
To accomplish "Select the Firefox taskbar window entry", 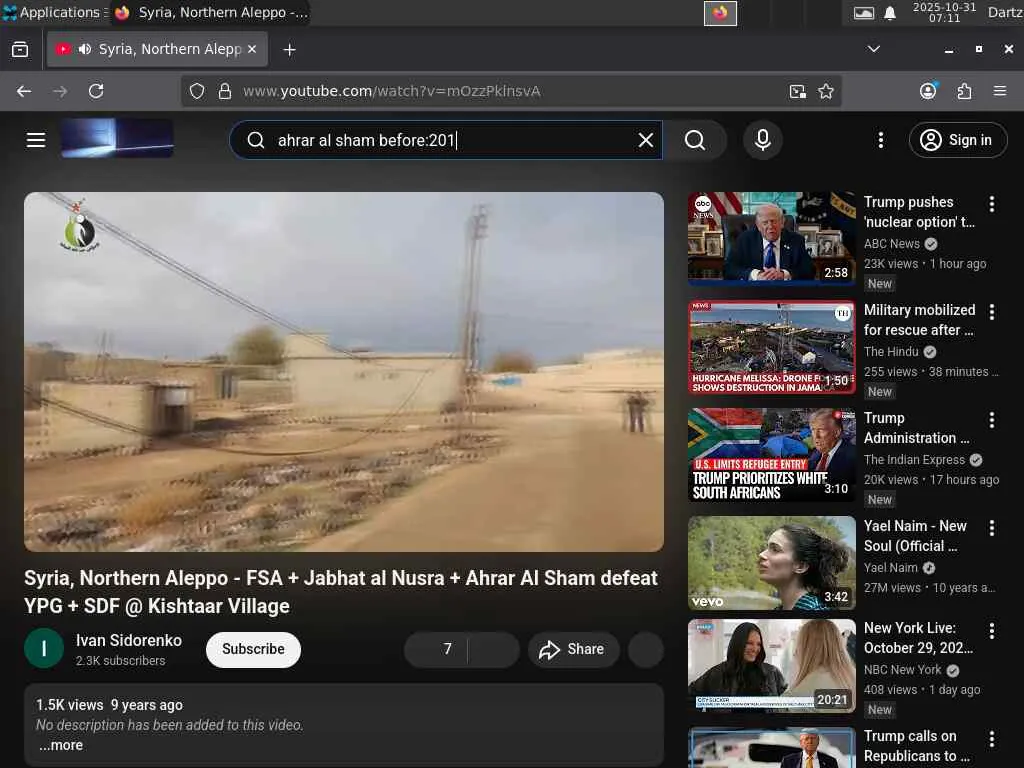I will (x=210, y=12).
